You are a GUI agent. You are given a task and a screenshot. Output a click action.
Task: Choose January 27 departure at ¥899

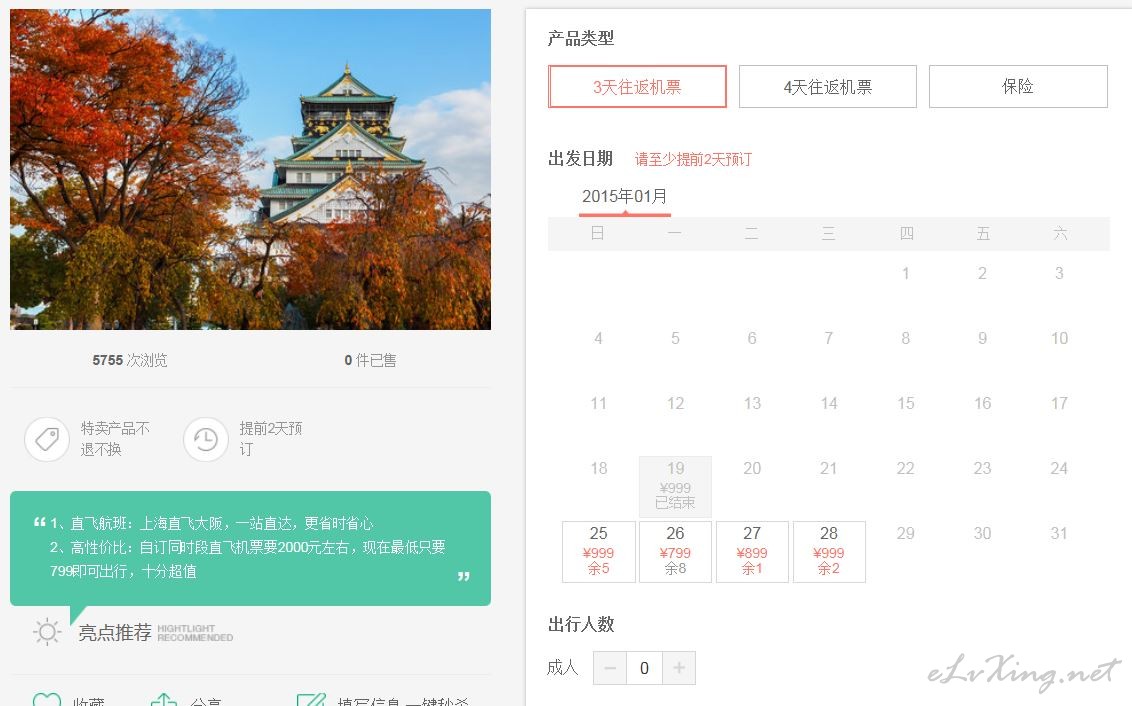pos(752,551)
